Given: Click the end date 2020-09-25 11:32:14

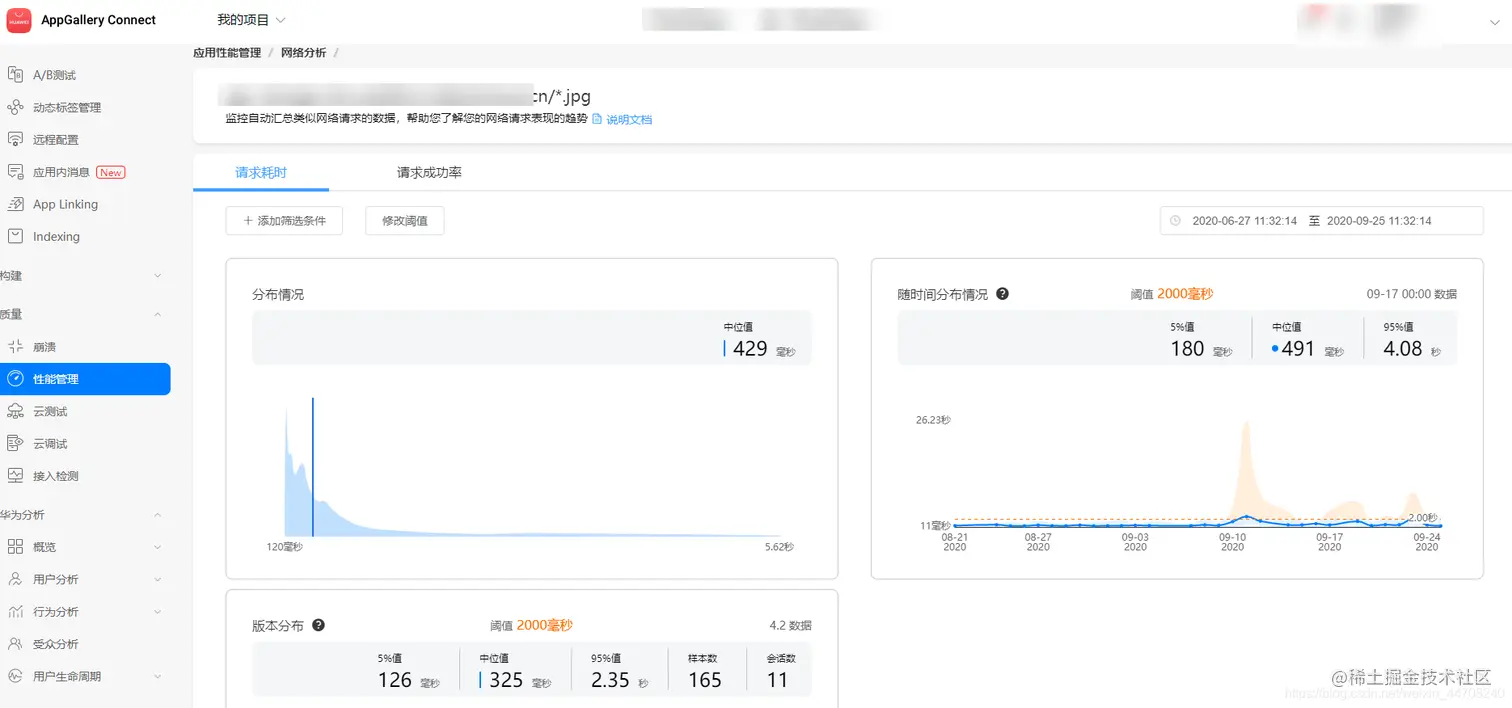Looking at the screenshot, I should [x=1379, y=221].
